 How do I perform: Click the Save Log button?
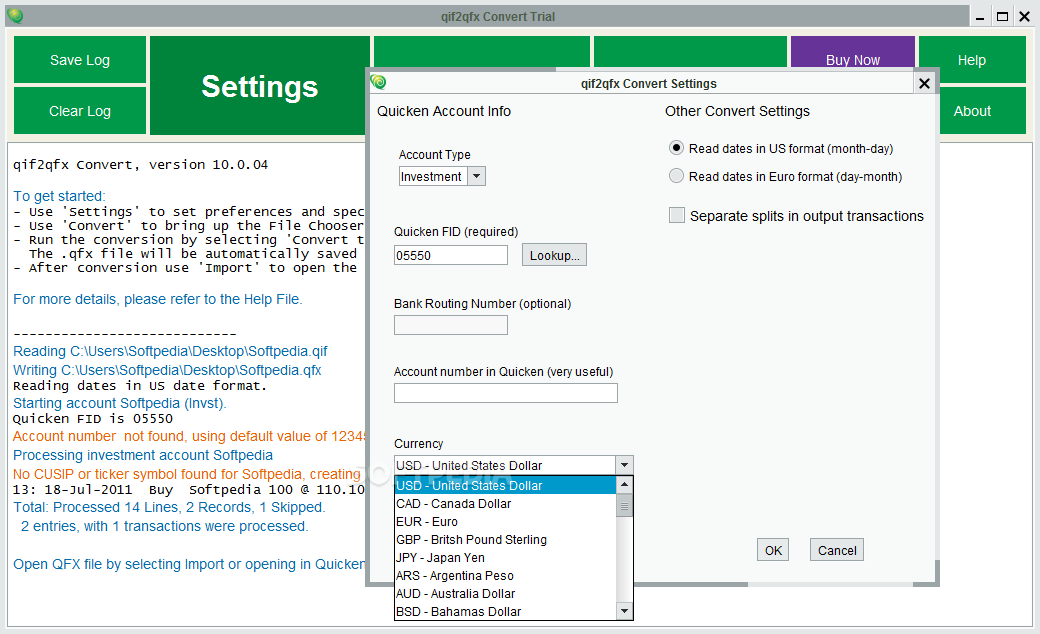tap(80, 60)
